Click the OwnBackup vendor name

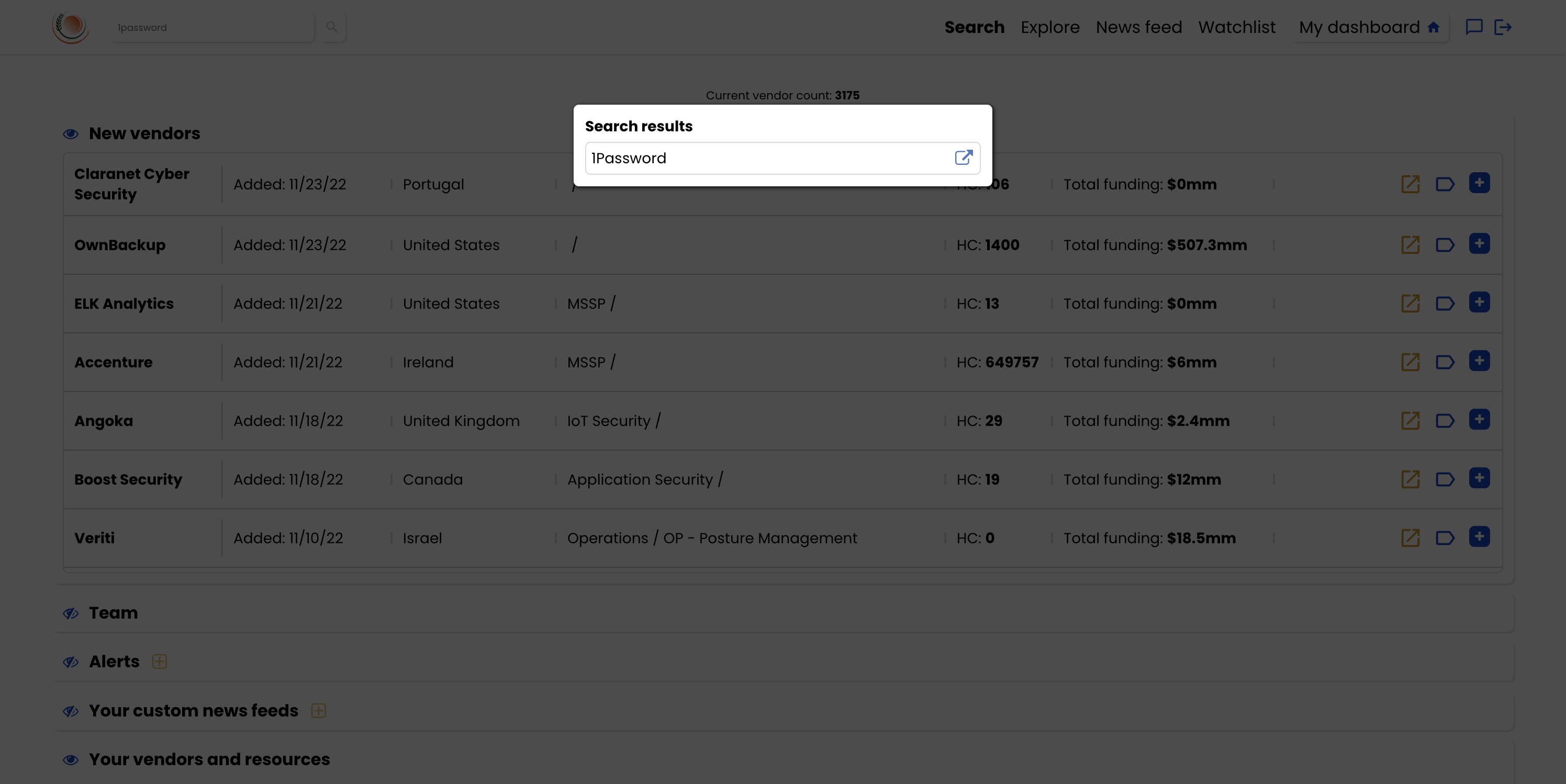coord(120,245)
